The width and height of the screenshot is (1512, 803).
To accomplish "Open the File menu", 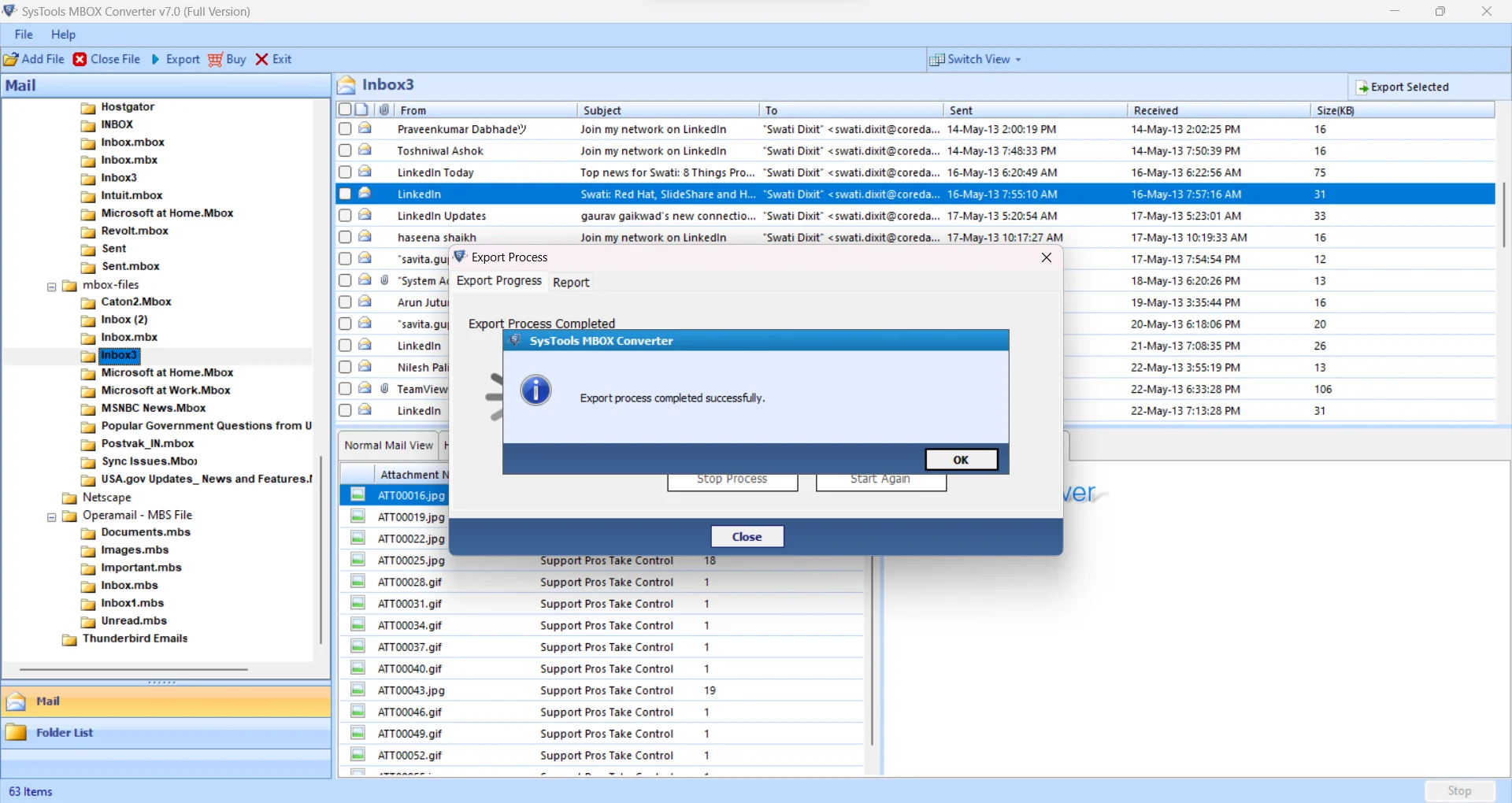I will click(24, 35).
